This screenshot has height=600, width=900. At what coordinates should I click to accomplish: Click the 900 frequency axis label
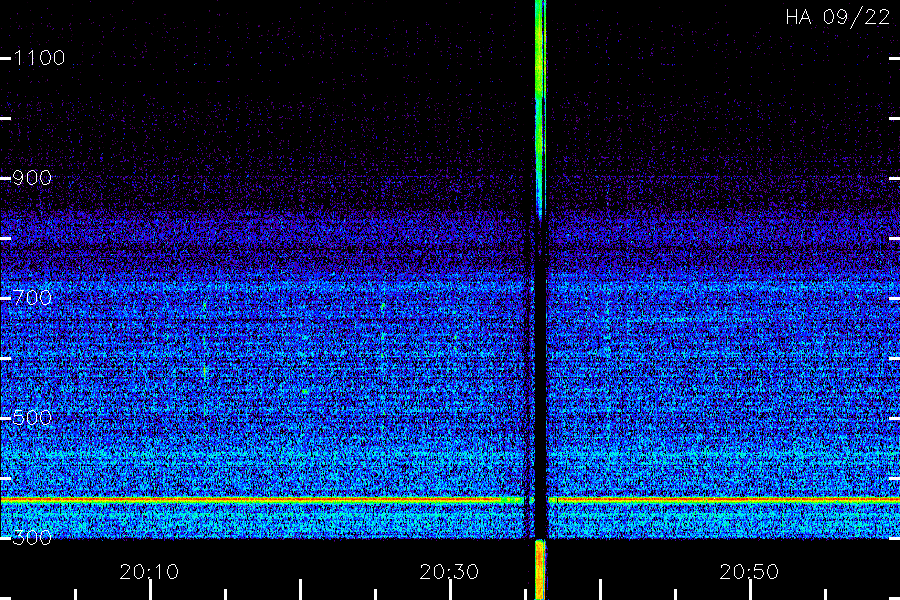tap(32, 178)
